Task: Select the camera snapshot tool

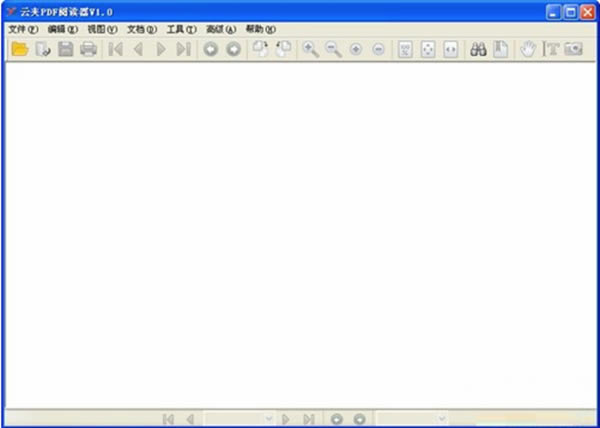Action: point(574,49)
